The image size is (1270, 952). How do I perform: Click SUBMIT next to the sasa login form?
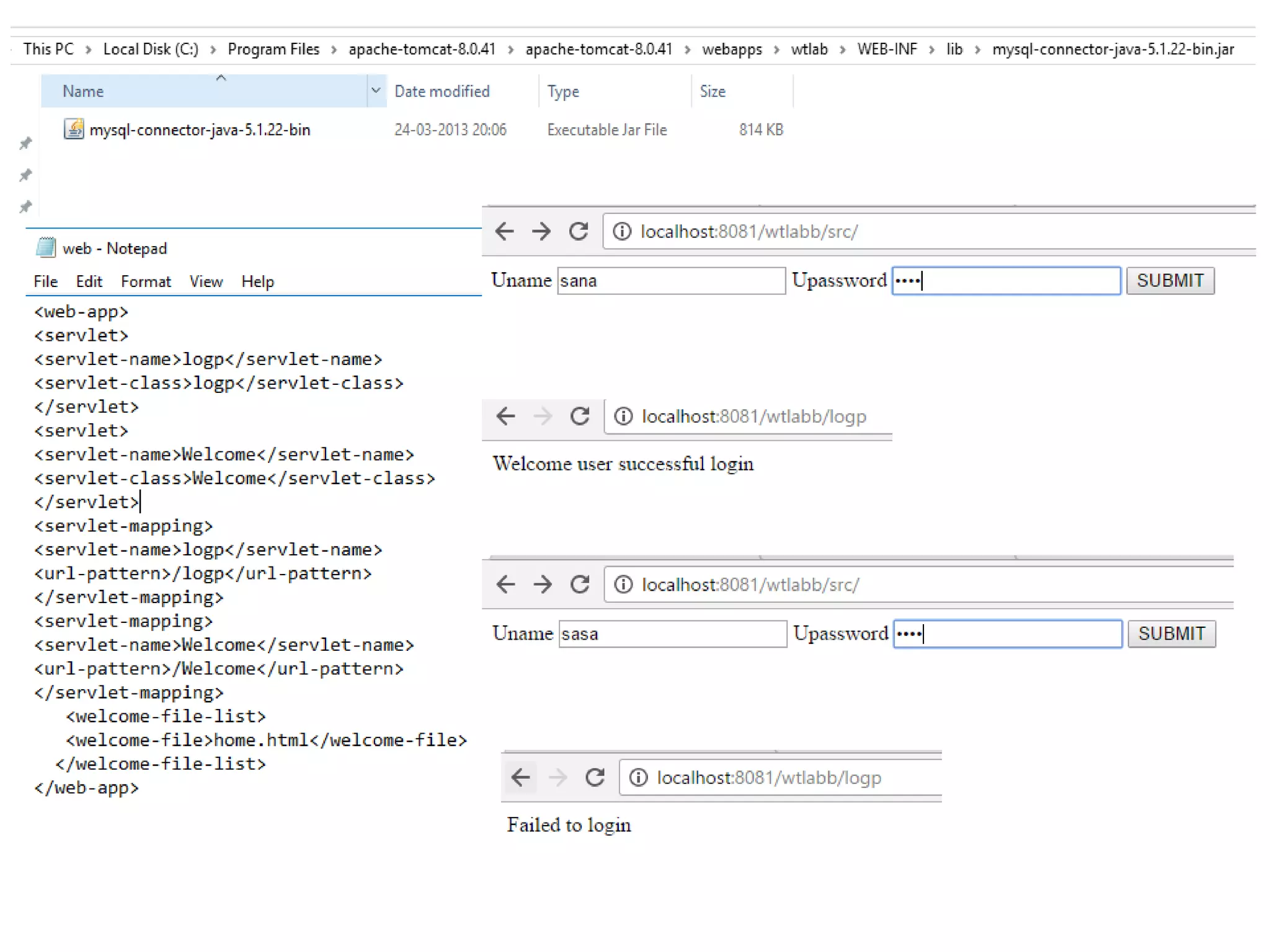coord(1171,633)
